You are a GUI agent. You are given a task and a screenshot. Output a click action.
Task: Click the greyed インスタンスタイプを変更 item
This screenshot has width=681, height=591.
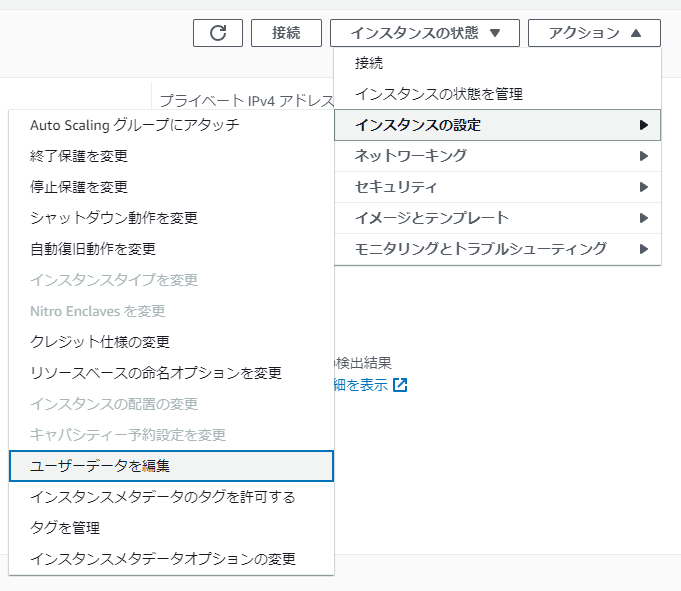171,280
